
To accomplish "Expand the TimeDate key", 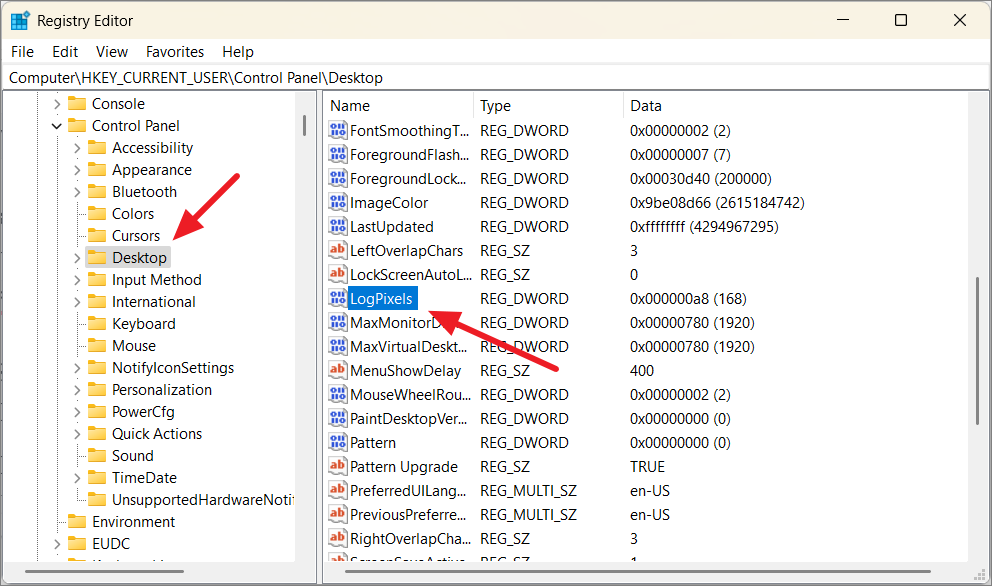I will tap(77, 478).
